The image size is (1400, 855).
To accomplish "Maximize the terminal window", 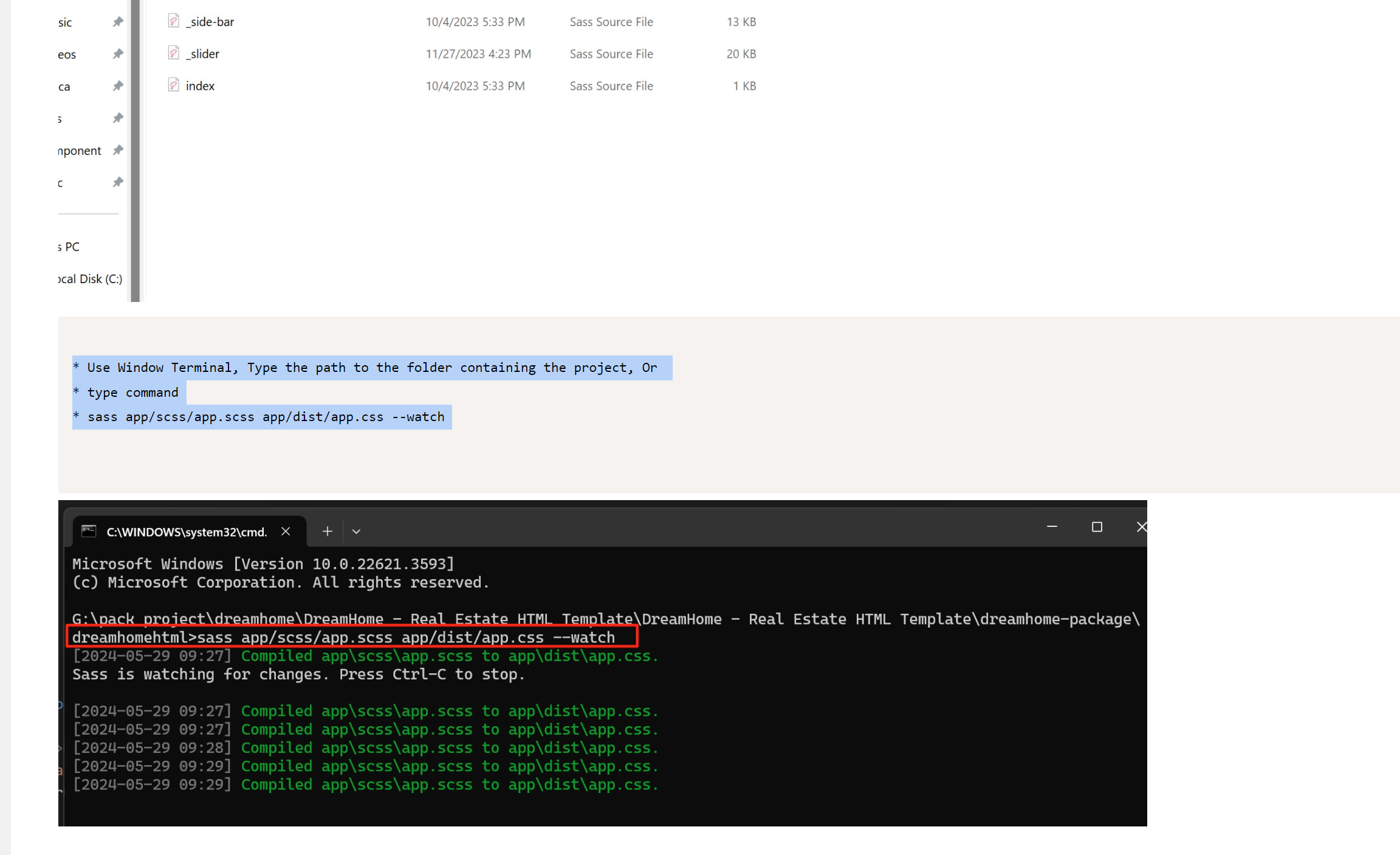I will point(1097,527).
